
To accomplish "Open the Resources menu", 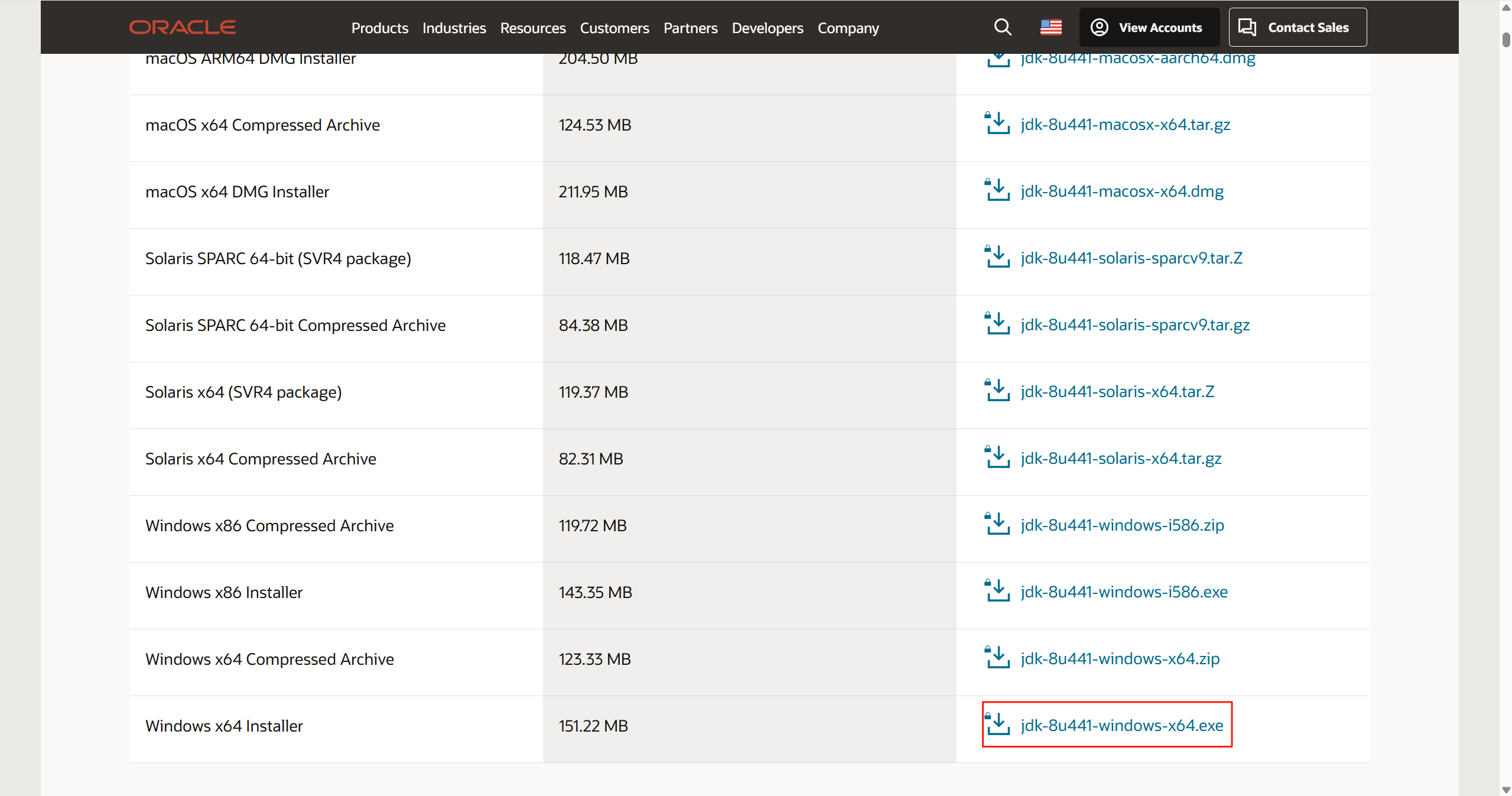I will (x=532, y=28).
